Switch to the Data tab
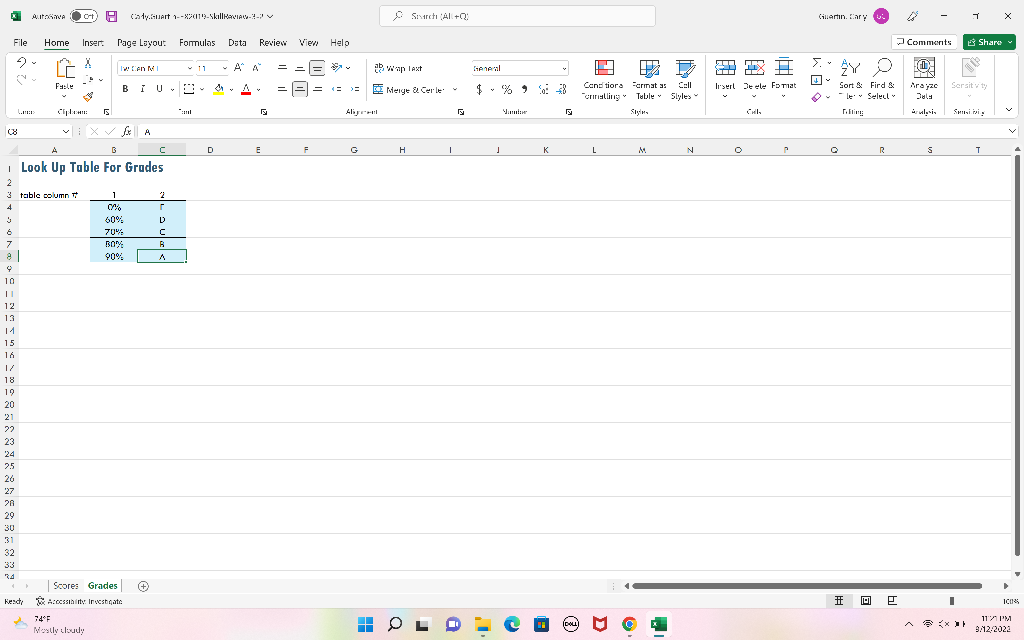Viewport: 1024px width, 640px height. point(237,42)
